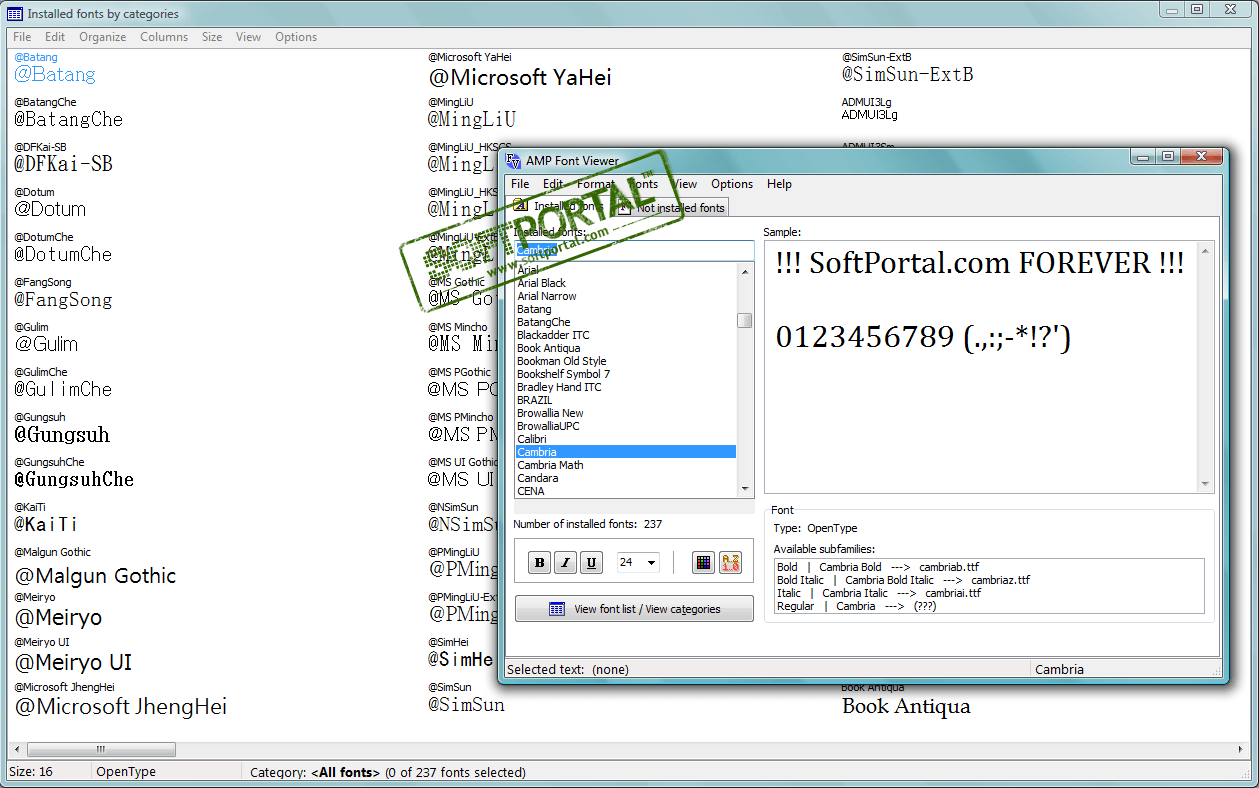Click horizontal scrollbar right arrow in categories window
The height and width of the screenshot is (788, 1259).
click(x=1243, y=749)
